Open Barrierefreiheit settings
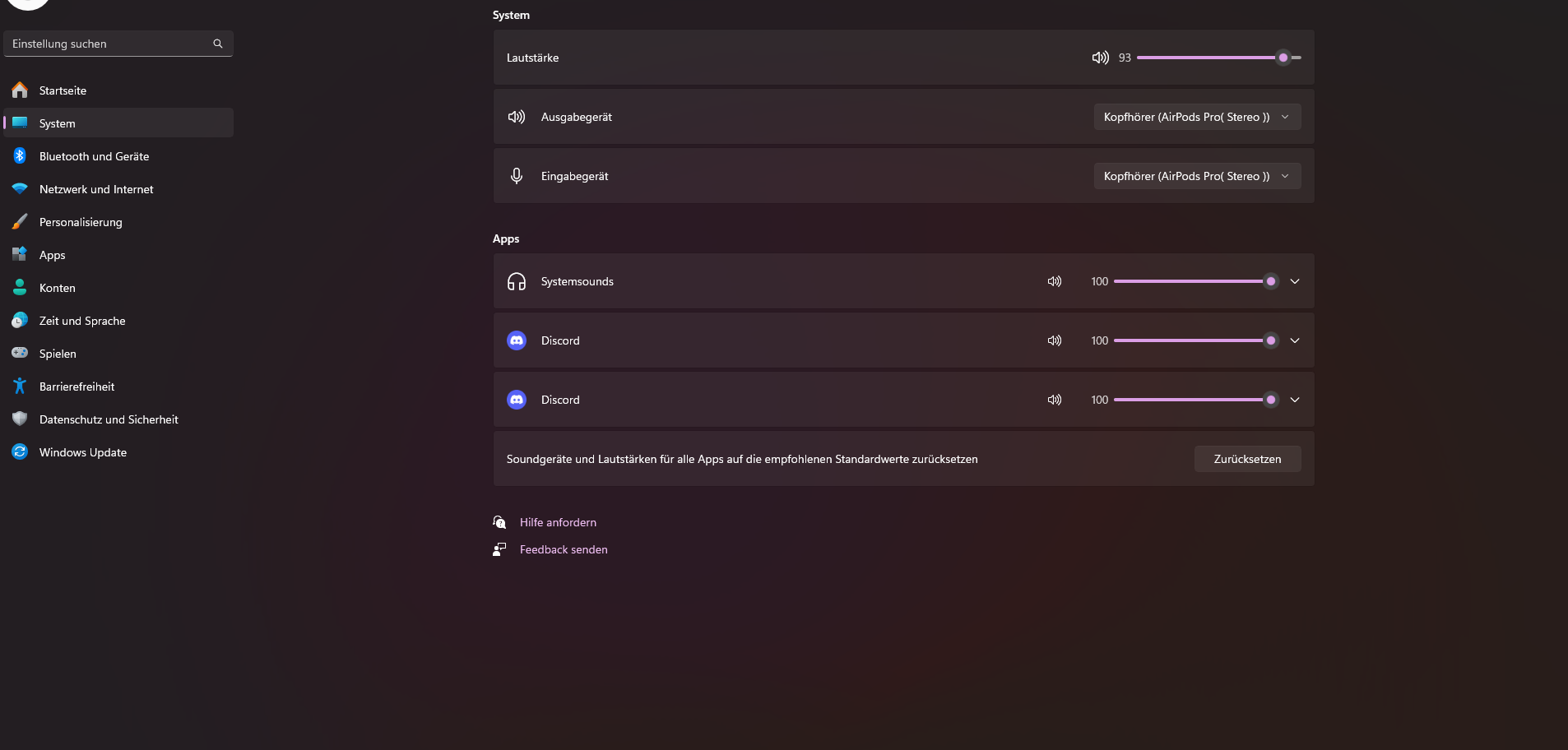This screenshot has height=750, width=1568. pyautogui.click(x=77, y=387)
